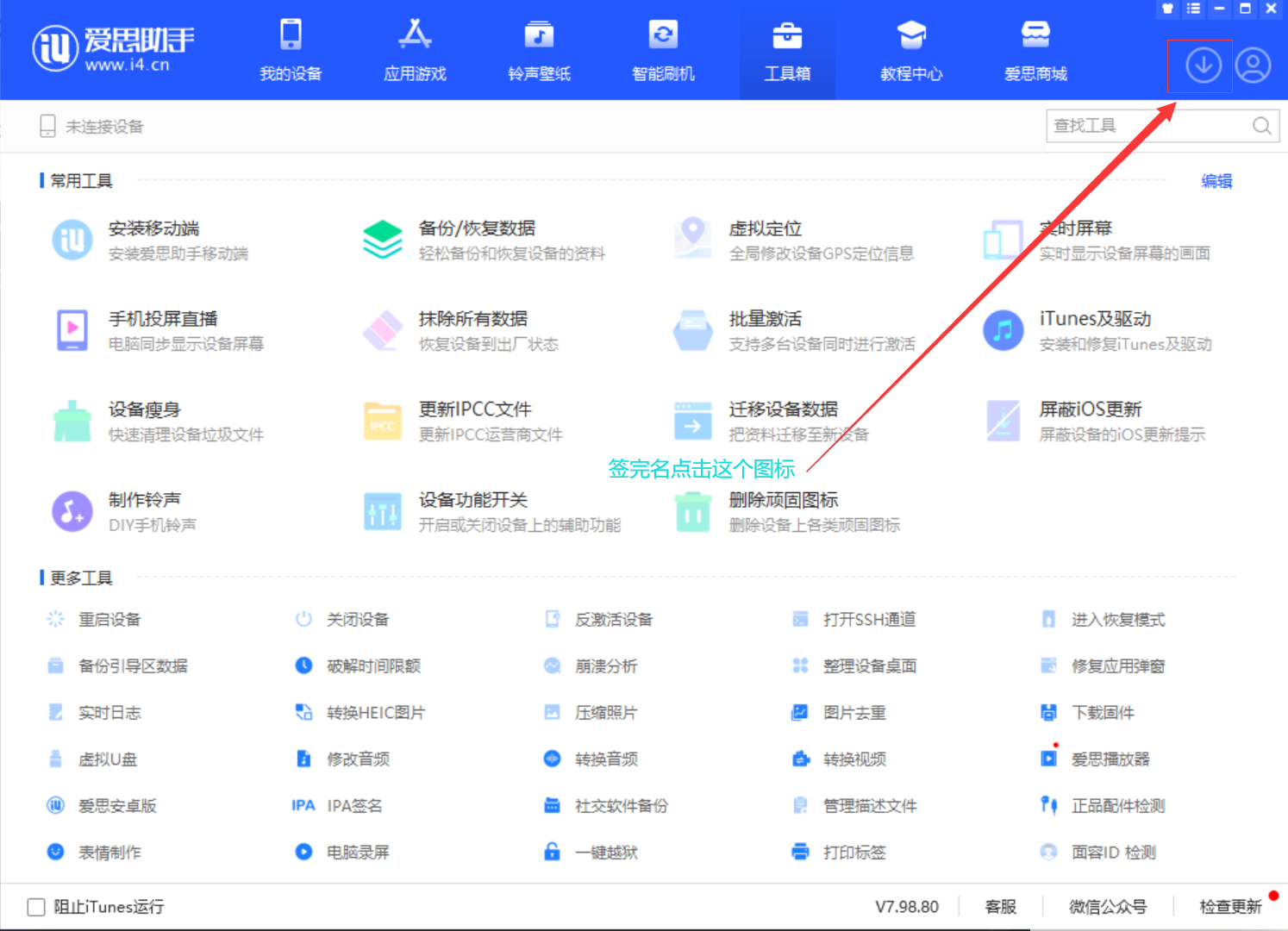
Task: Open the 爱思商城 tab
Action: point(1035,50)
